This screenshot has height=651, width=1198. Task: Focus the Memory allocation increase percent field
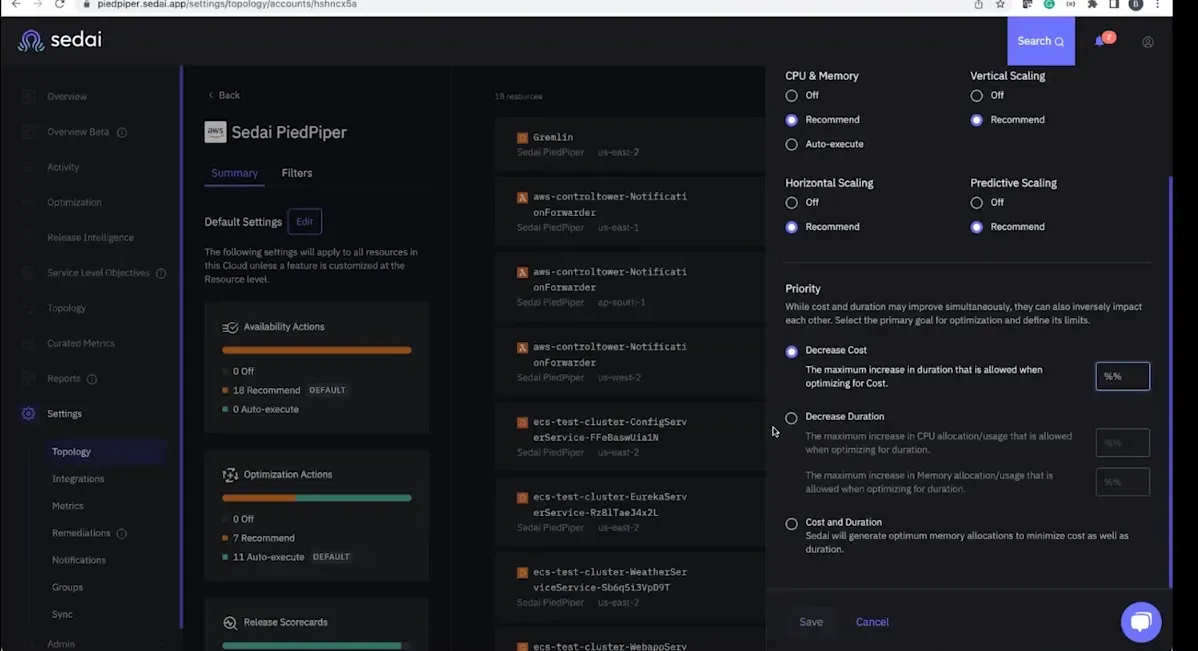tap(1122, 482)
